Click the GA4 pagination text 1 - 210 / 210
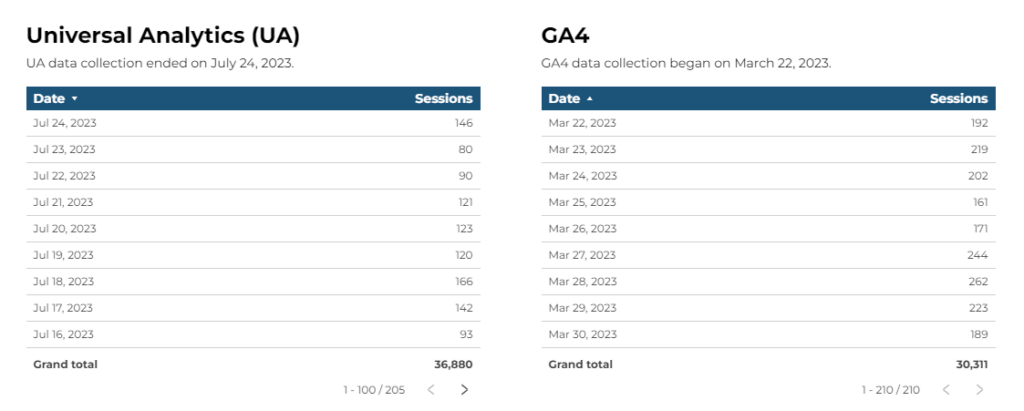The width and height of the screenshot is (1024, 411). tap(890, 390)
